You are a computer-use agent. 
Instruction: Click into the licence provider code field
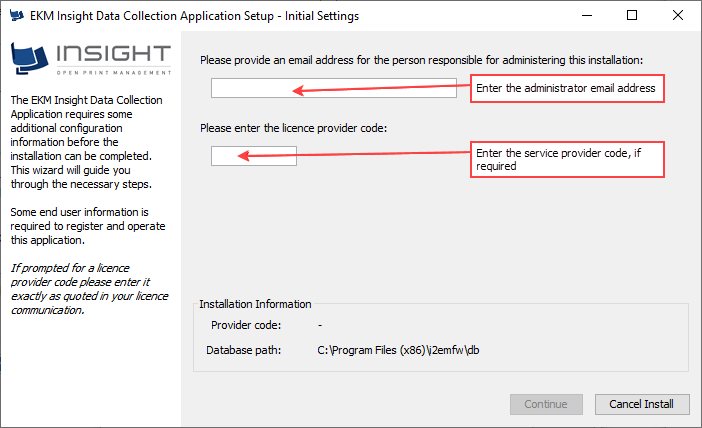point(254,156)
